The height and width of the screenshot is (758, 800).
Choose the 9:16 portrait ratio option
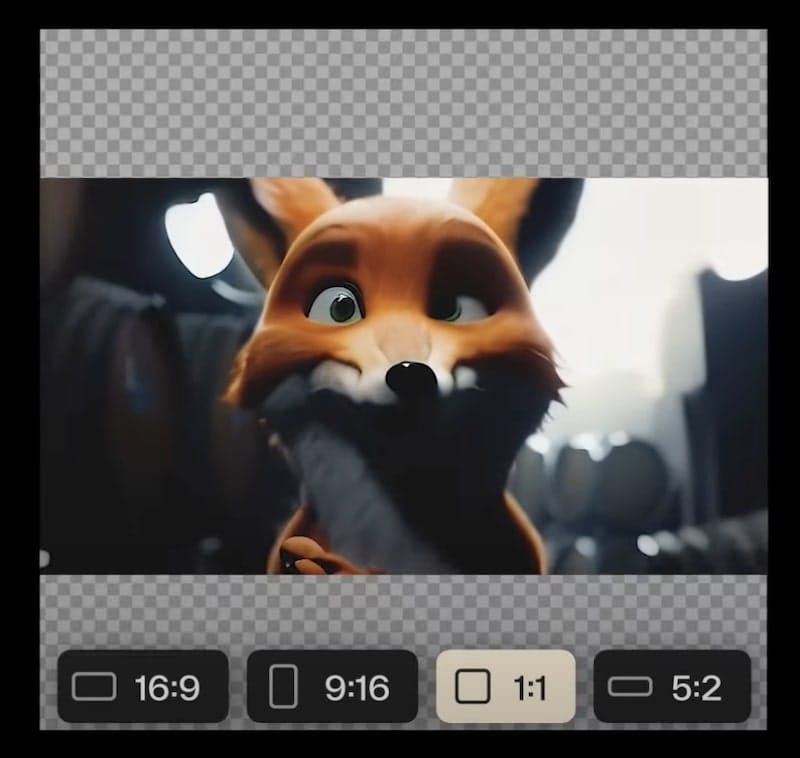pyautogui.click(x=332, y=687)
